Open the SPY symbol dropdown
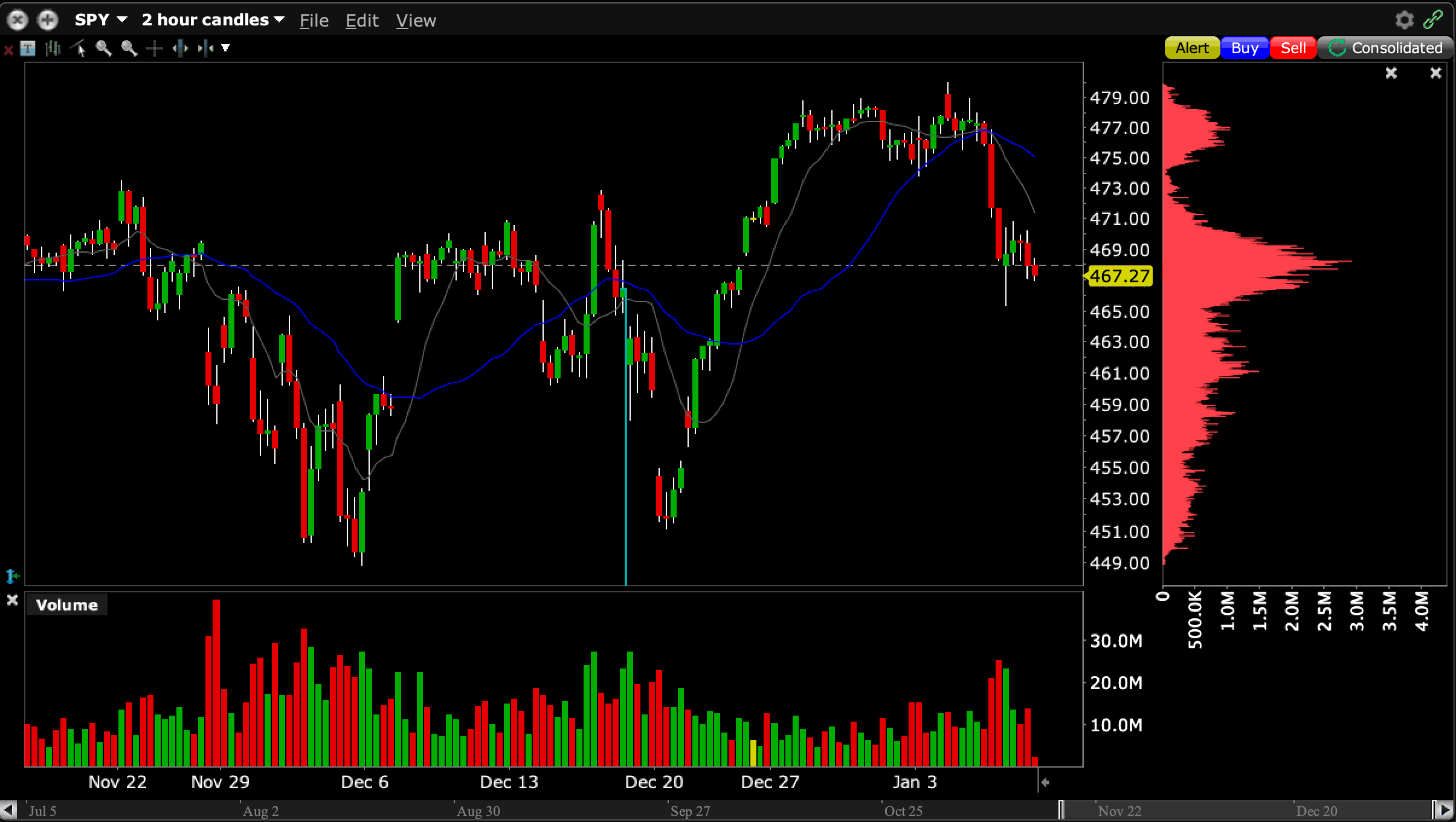This screenshot has width=1456, height=822. point(101,20)
